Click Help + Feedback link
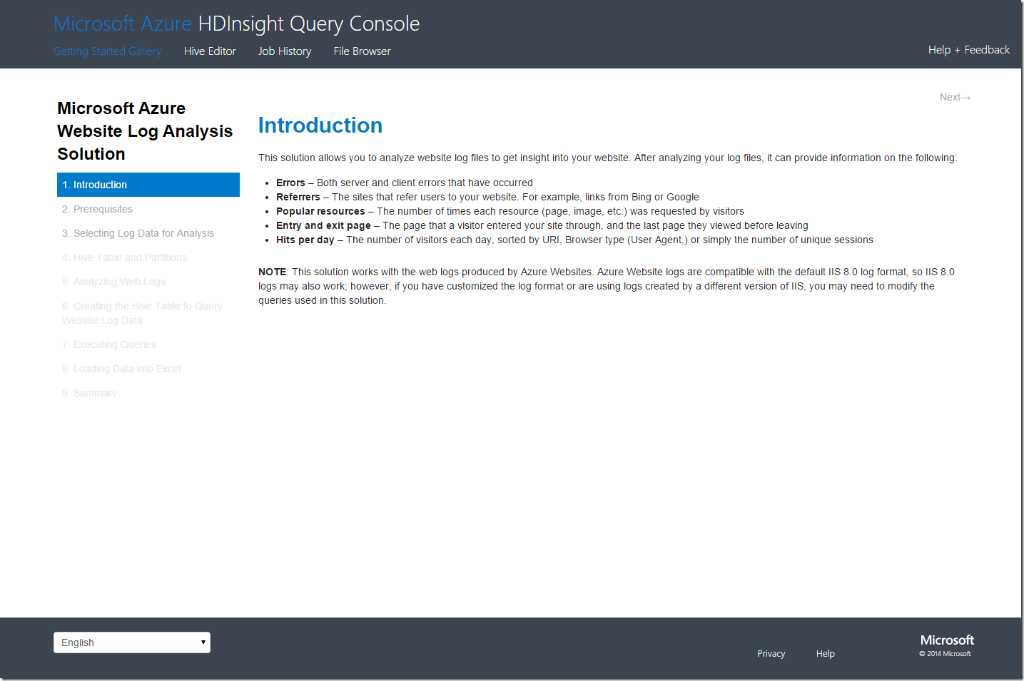The height and width of the screenshot is (681, 1024). [x=968, y=50]
